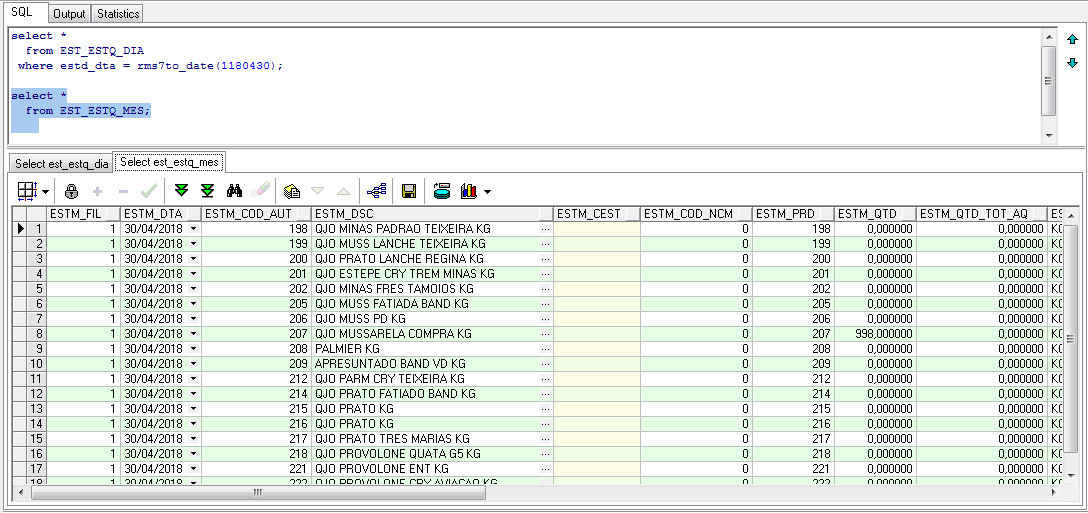The image size is (1088, 513).
Task: Open the chart options dropdown arrow
Action: [488, 191]
